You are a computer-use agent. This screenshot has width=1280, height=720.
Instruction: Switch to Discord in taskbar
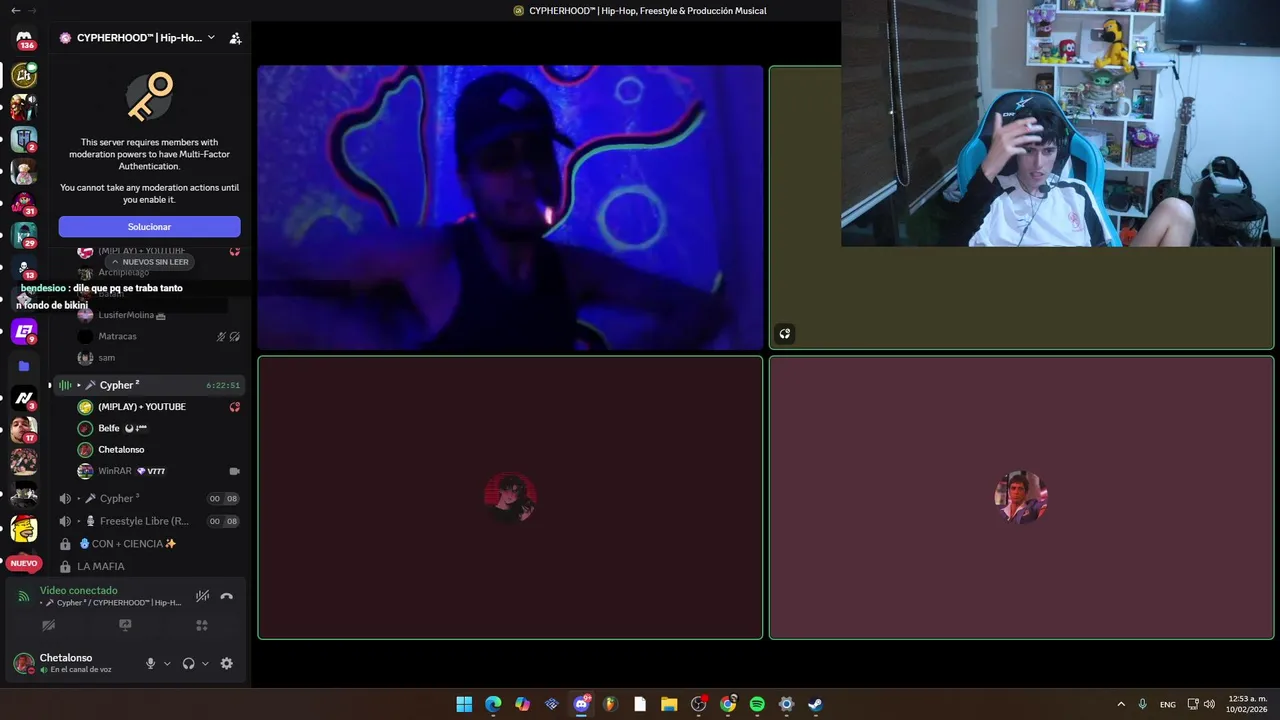point(581,704)
